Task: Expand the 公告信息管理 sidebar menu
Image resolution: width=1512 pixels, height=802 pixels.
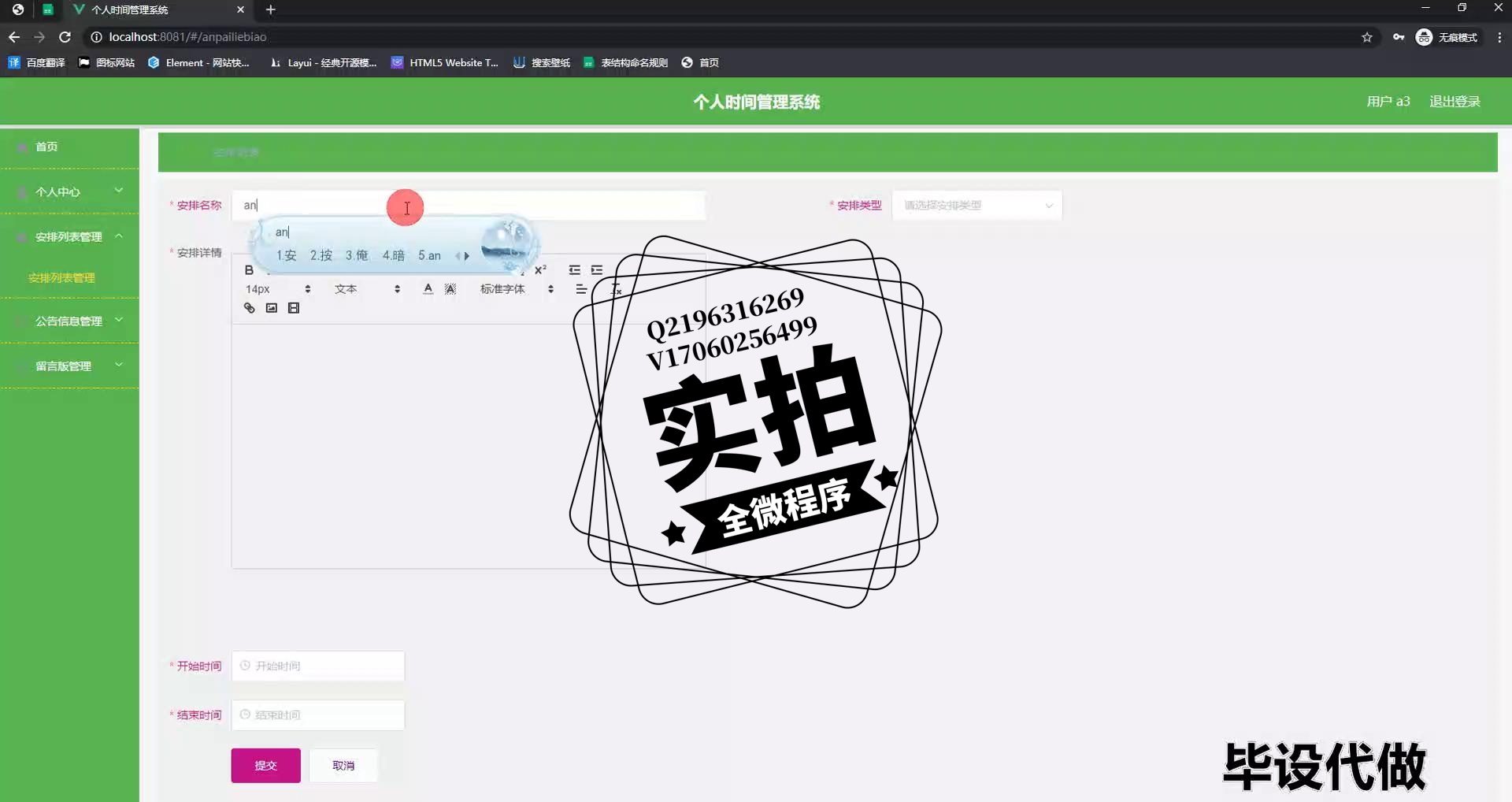Action: pos(69,321)
